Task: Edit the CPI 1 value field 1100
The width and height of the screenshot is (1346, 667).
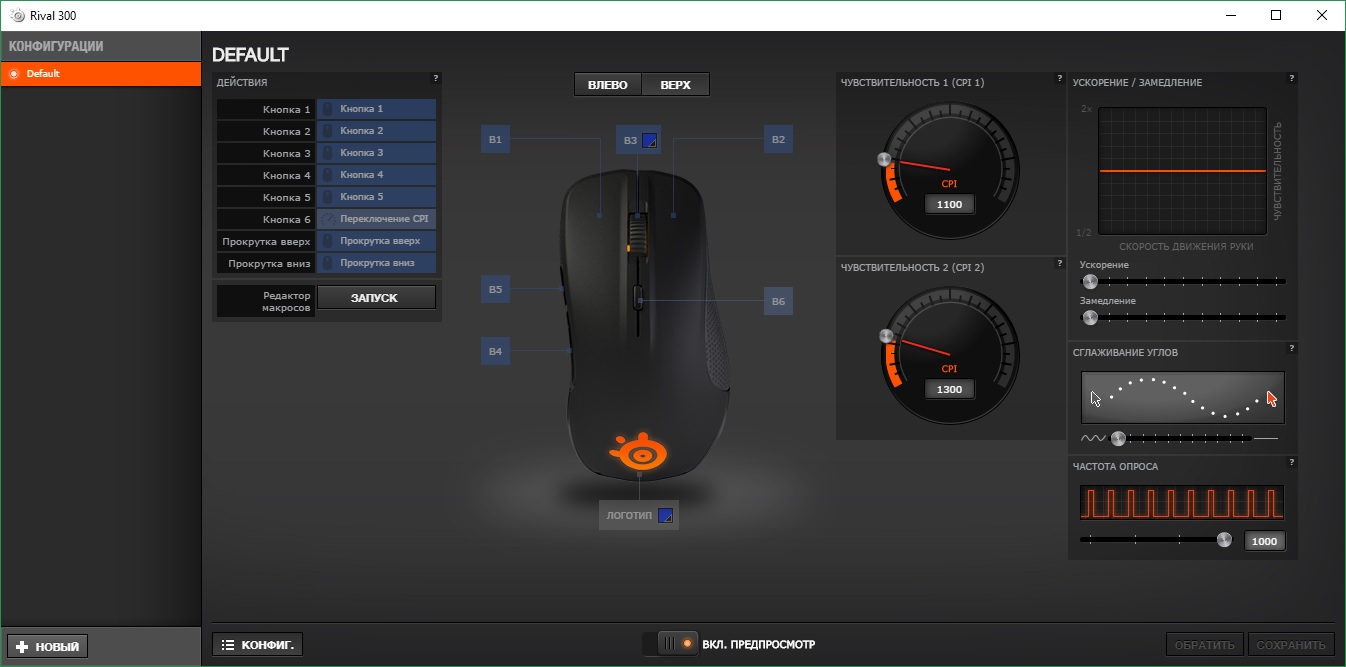Action: click(x=949, y=204)
